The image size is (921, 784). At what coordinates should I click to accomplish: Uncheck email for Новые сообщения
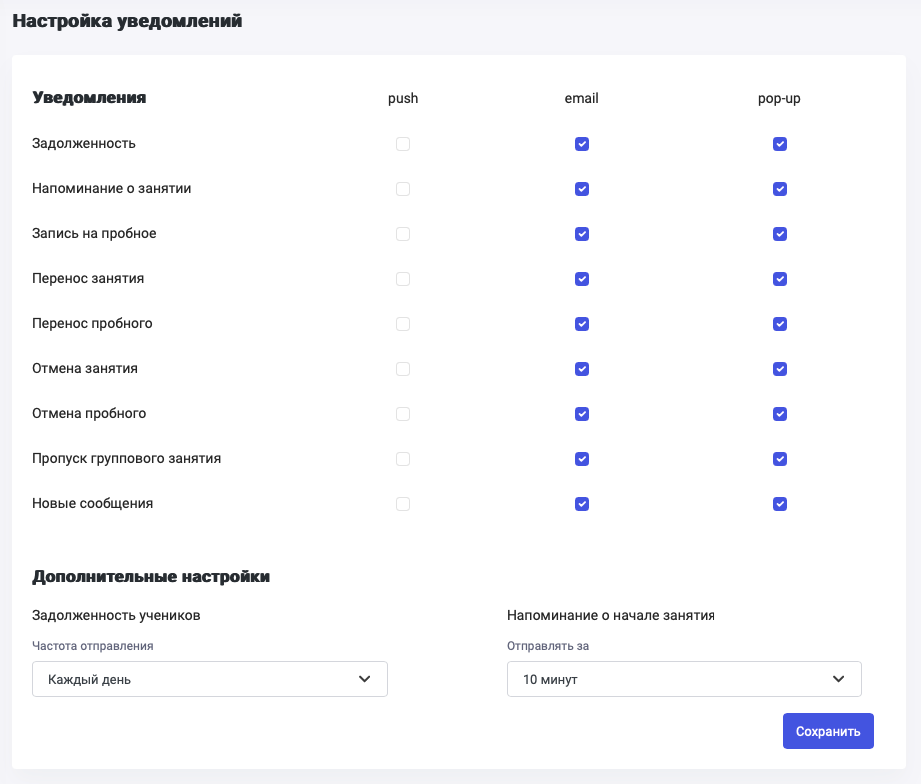click(582, 504)
